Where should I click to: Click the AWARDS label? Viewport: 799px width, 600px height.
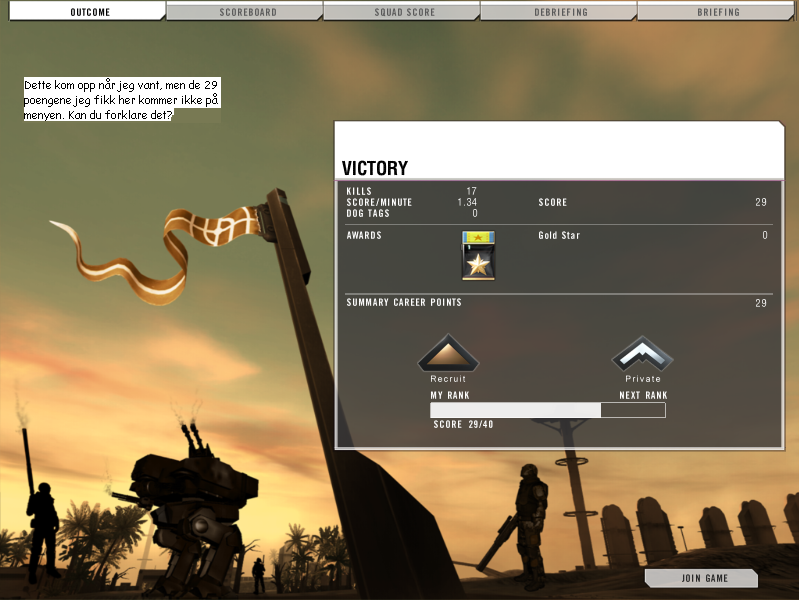pos(364,235)
